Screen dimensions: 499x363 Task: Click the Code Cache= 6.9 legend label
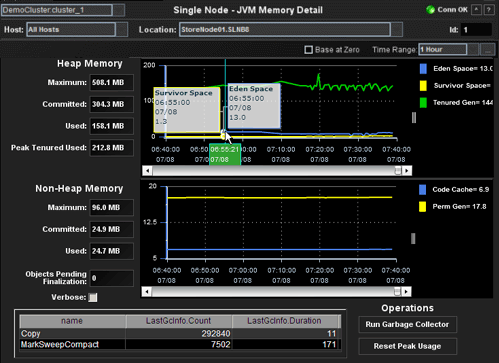(x=461, y=190)
